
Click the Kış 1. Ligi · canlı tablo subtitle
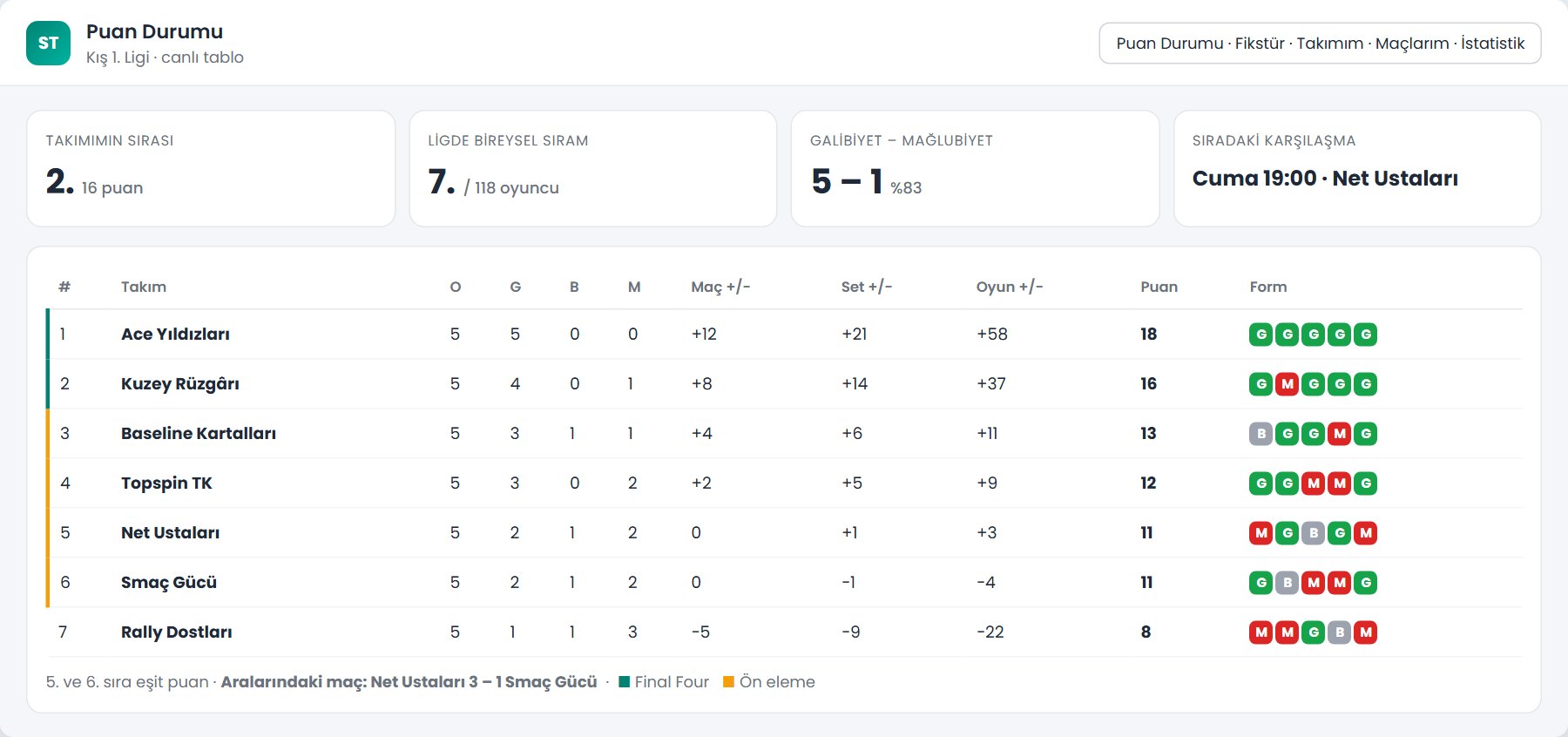pos(165,57)
